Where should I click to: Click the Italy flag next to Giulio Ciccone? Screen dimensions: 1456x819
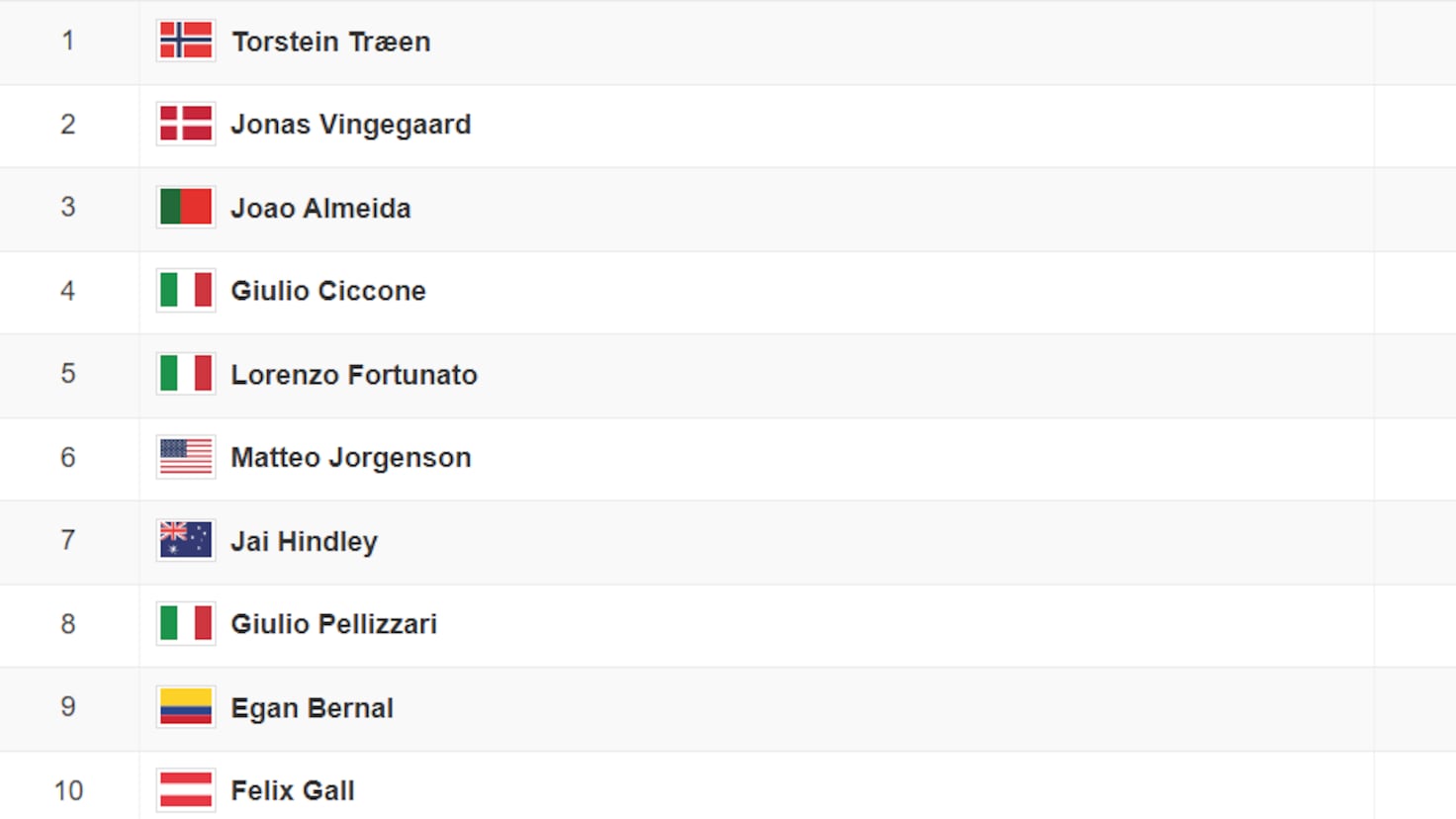(x=186, y=291)
